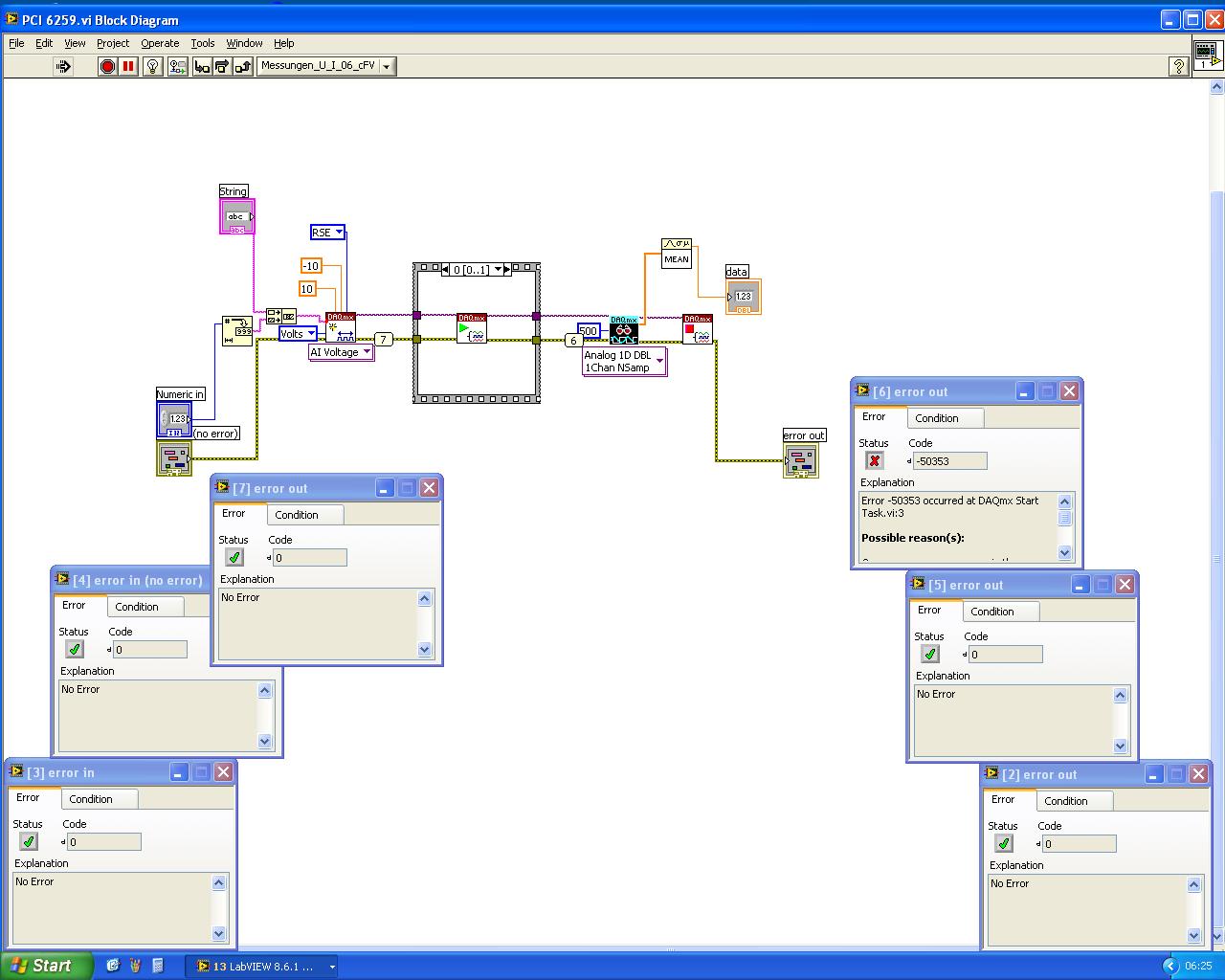Select the error in (no error) cluster terminal
Viewport: 1225px width, 980px height.
[174, 458]
